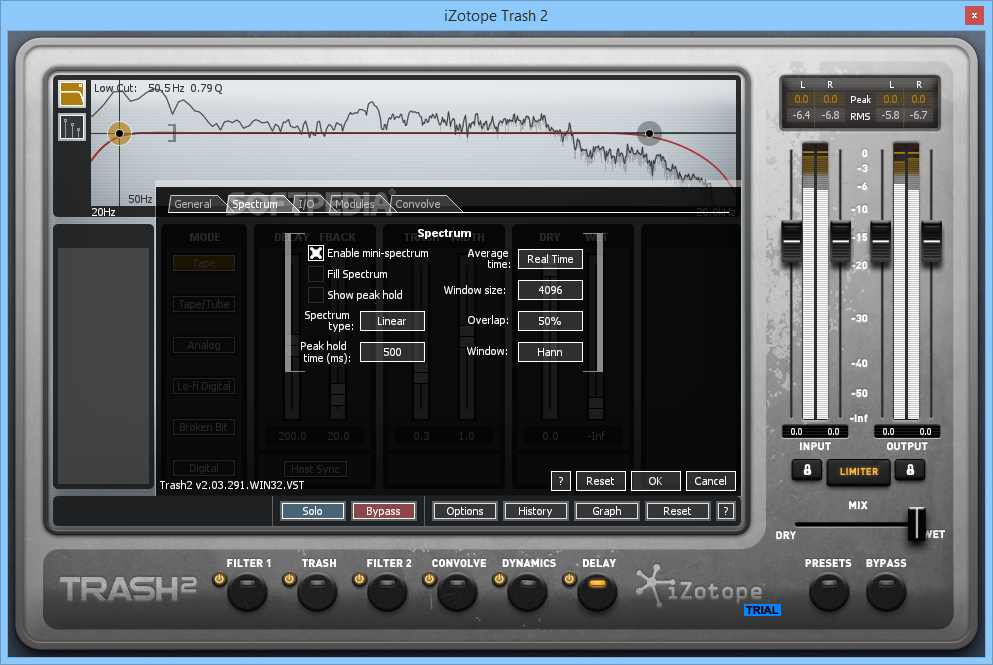Select the filter curve view icon
The height and width of the screenshot is (665, 993).
(x=72, y=94)
